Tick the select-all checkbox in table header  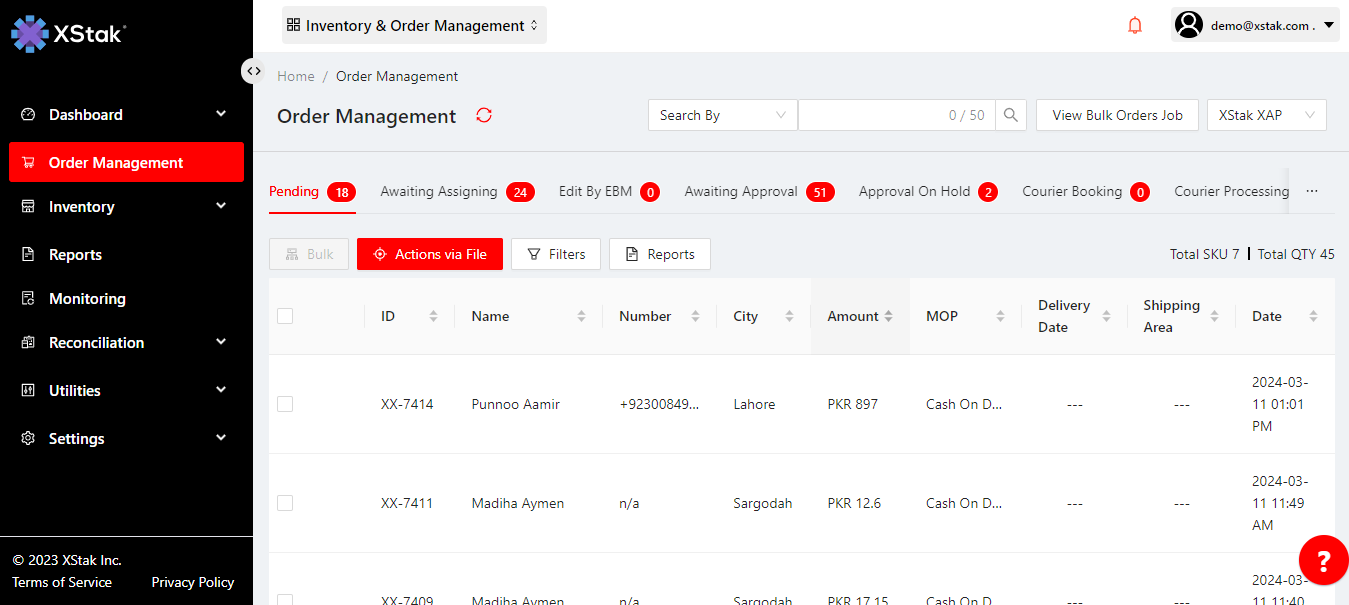pos(285,316)
